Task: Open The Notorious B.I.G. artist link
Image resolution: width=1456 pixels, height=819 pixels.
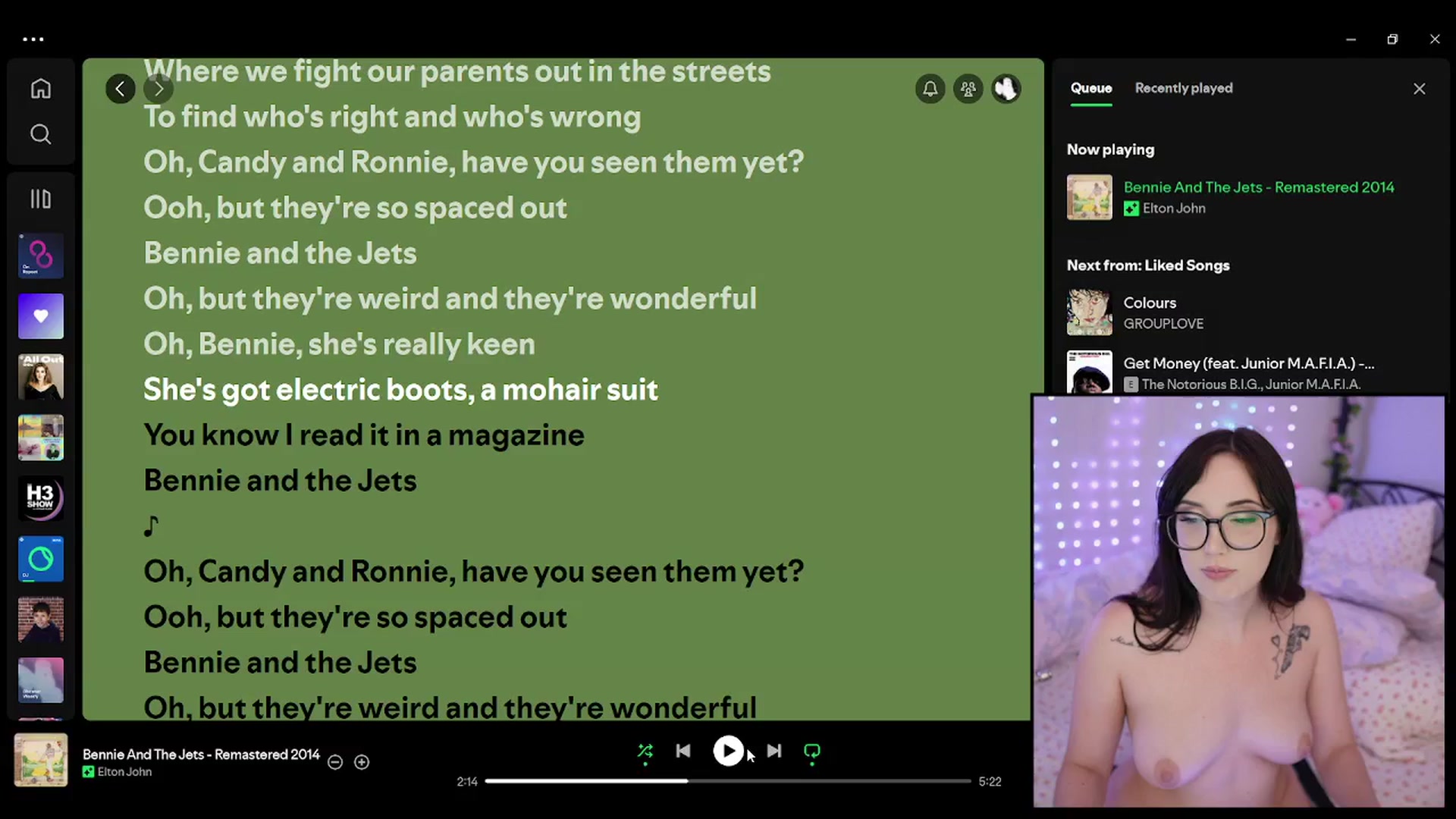Action: coord(1200,384)
